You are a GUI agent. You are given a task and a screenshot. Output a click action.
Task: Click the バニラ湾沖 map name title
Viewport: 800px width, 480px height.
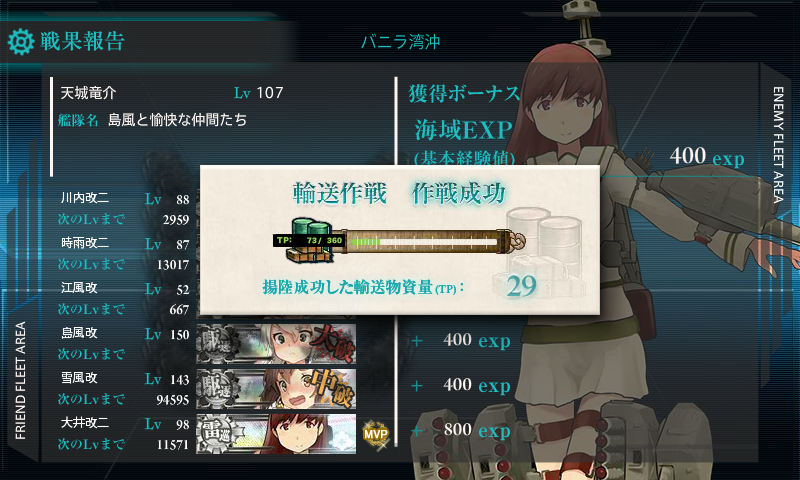(401, 41)
